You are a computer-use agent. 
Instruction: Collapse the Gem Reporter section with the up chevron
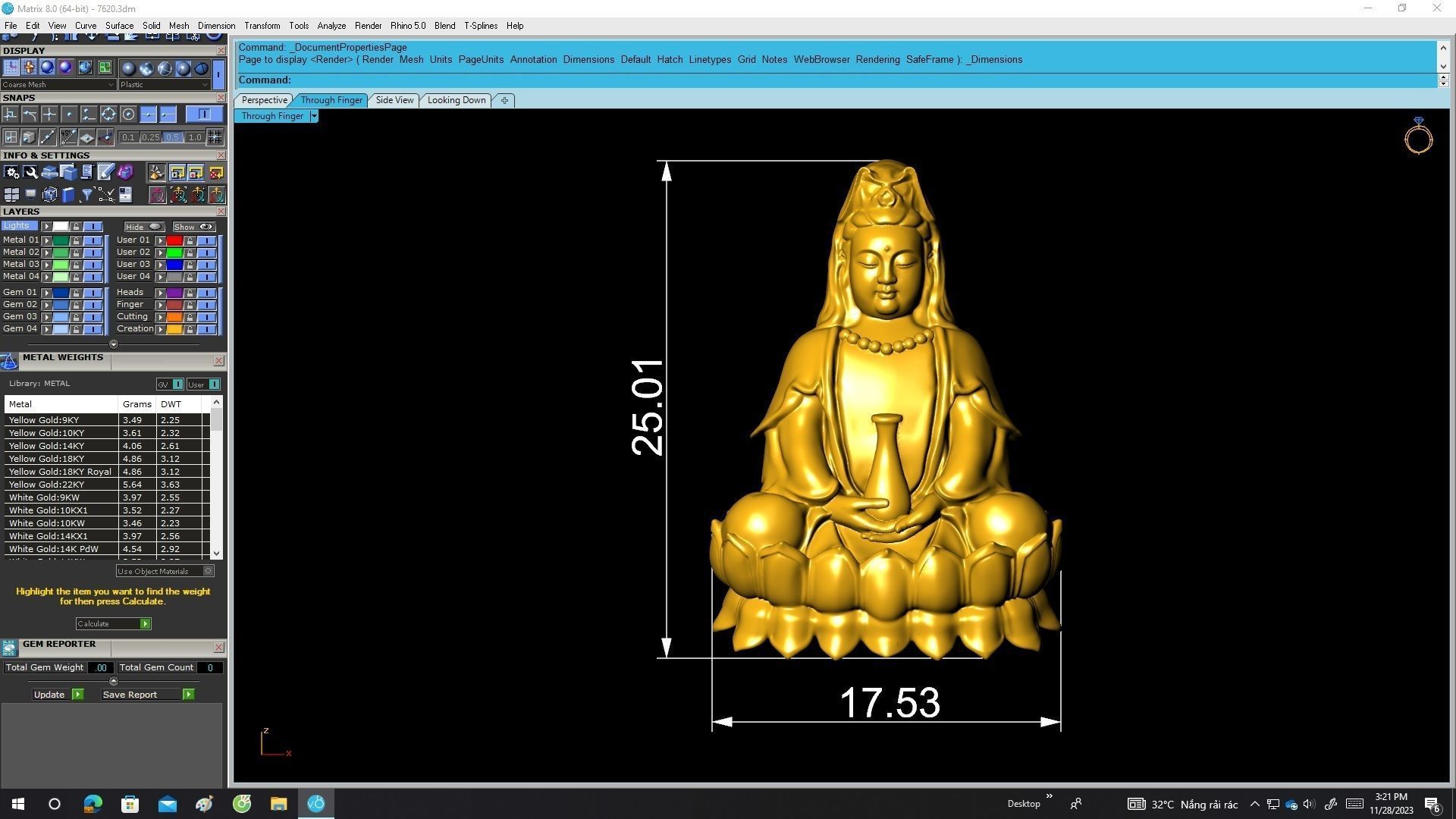click(114, 681)
